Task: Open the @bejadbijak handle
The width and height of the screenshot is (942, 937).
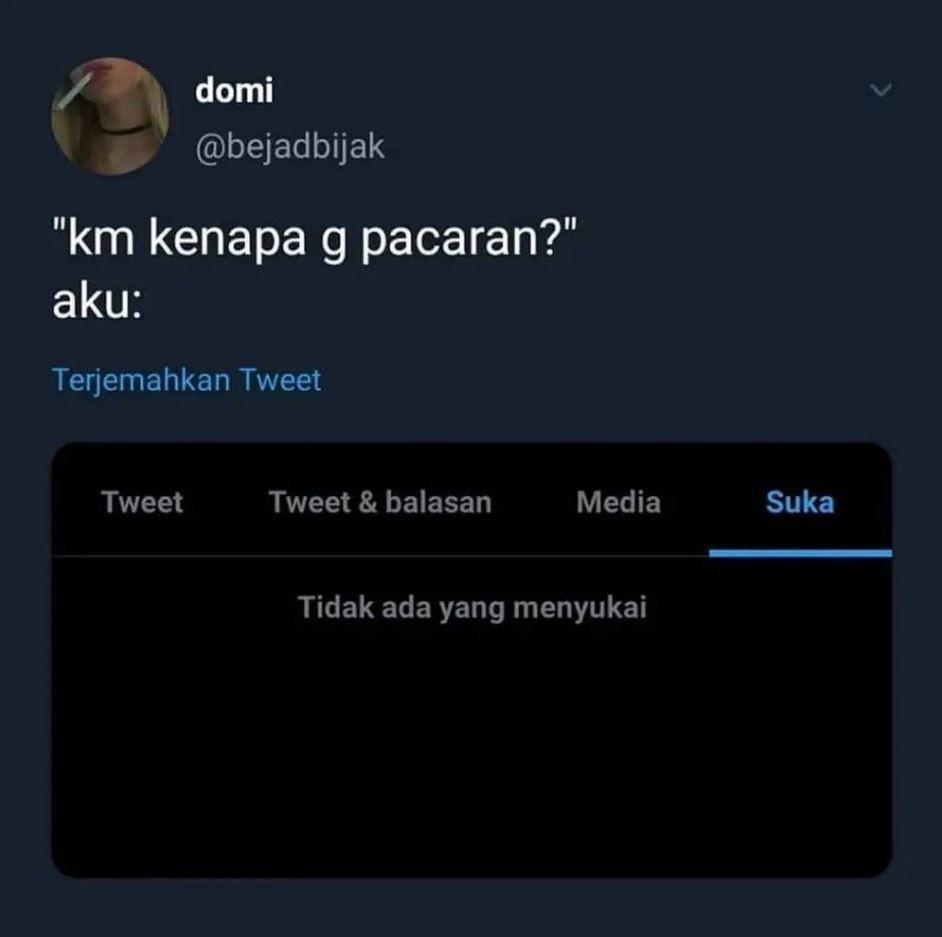Action: pyautogui.click(x=290, y=147)
